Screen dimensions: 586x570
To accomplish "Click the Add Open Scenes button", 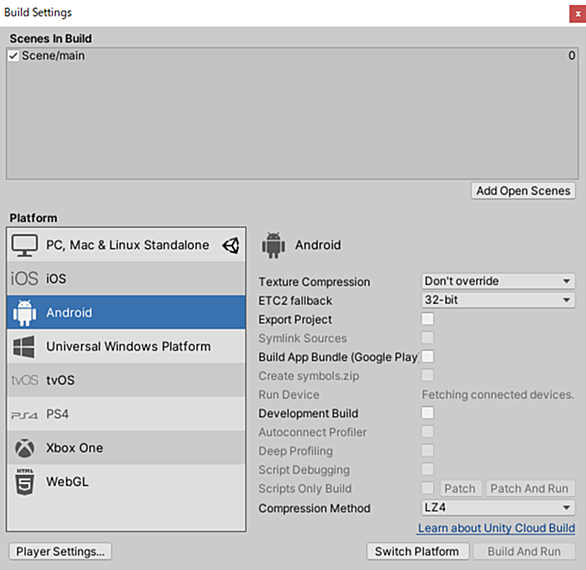I will (523, 191).
